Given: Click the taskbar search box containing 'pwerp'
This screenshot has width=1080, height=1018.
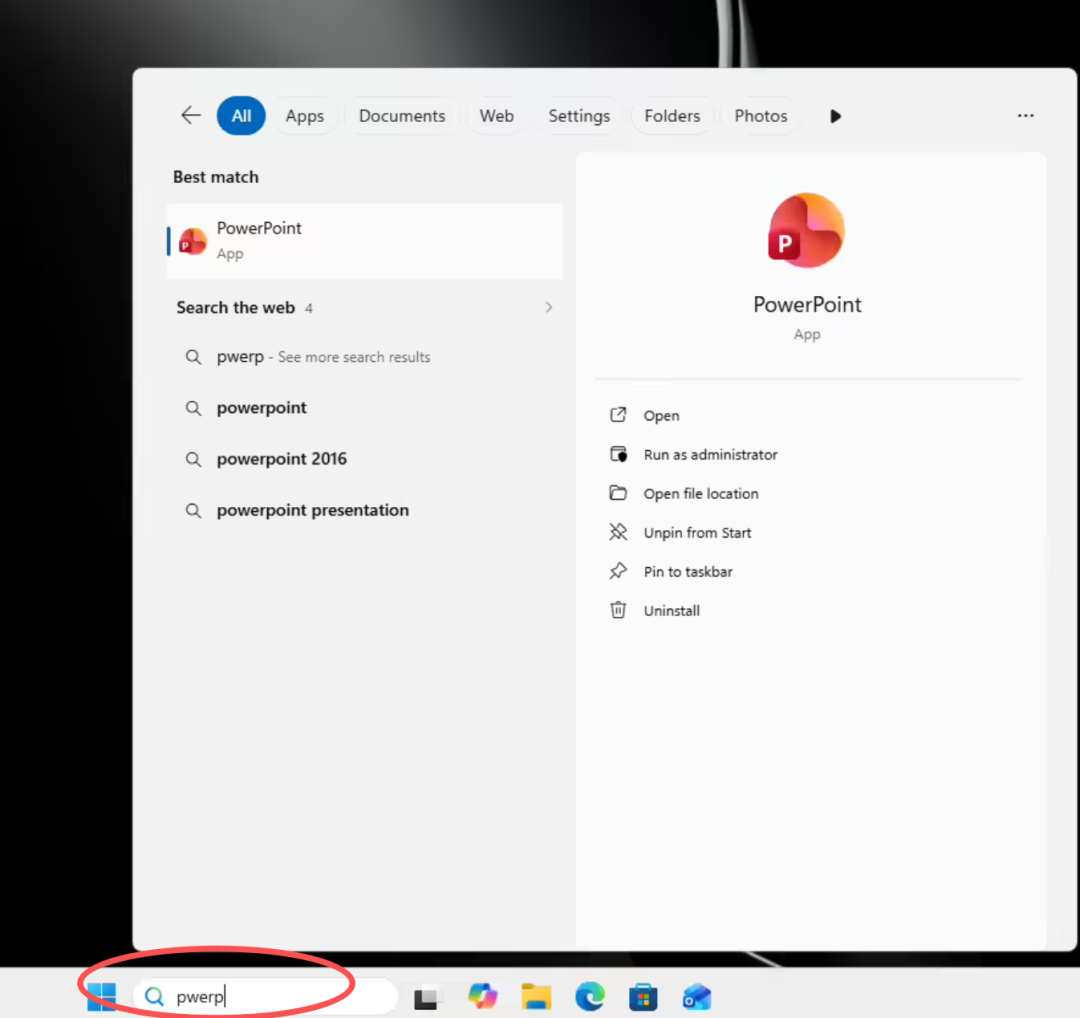Looking at the screenshot, I should coord(266,997).
